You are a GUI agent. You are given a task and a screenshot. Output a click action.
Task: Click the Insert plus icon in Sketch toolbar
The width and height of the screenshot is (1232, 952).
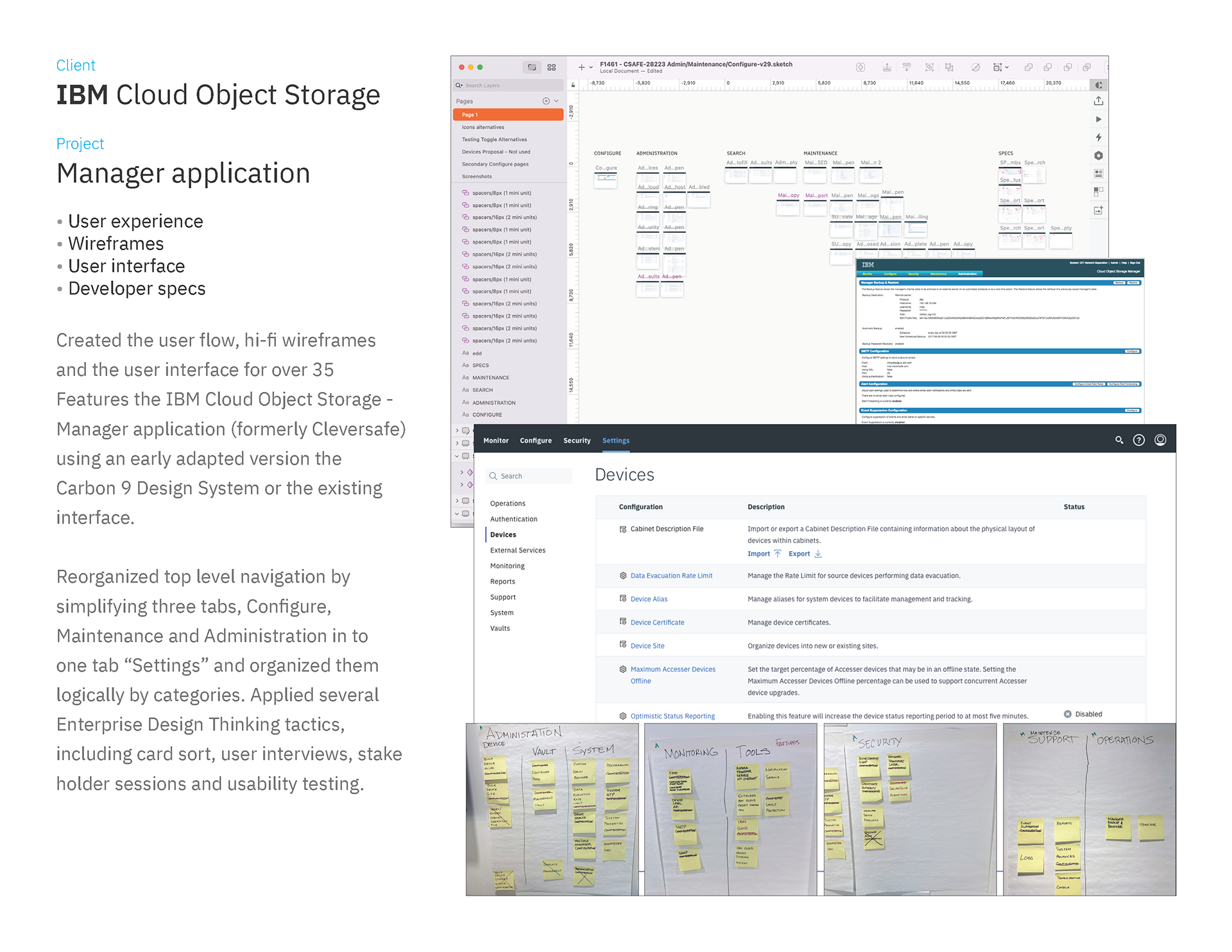tap(581, 67)
